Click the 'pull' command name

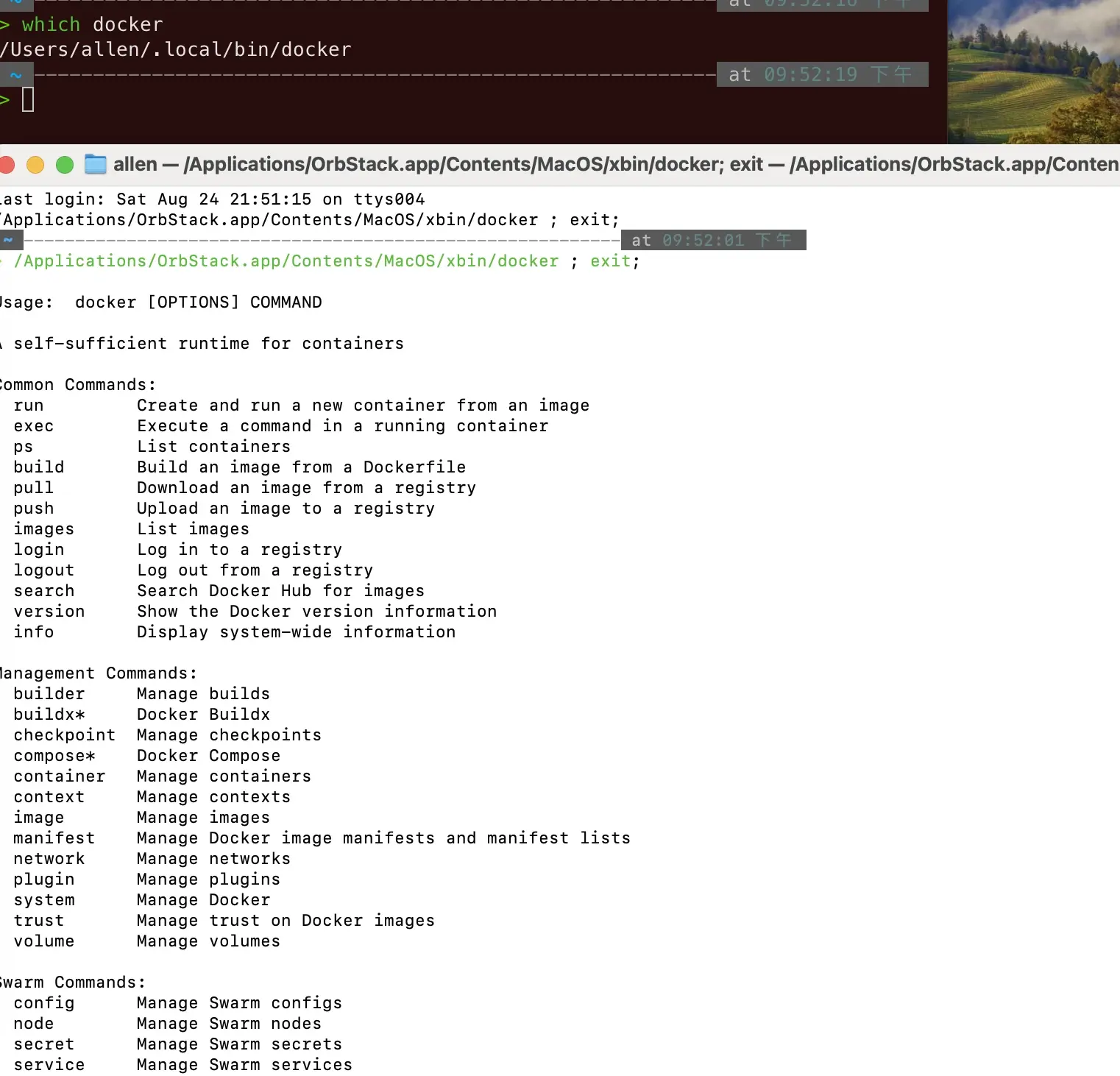(34, 488)
